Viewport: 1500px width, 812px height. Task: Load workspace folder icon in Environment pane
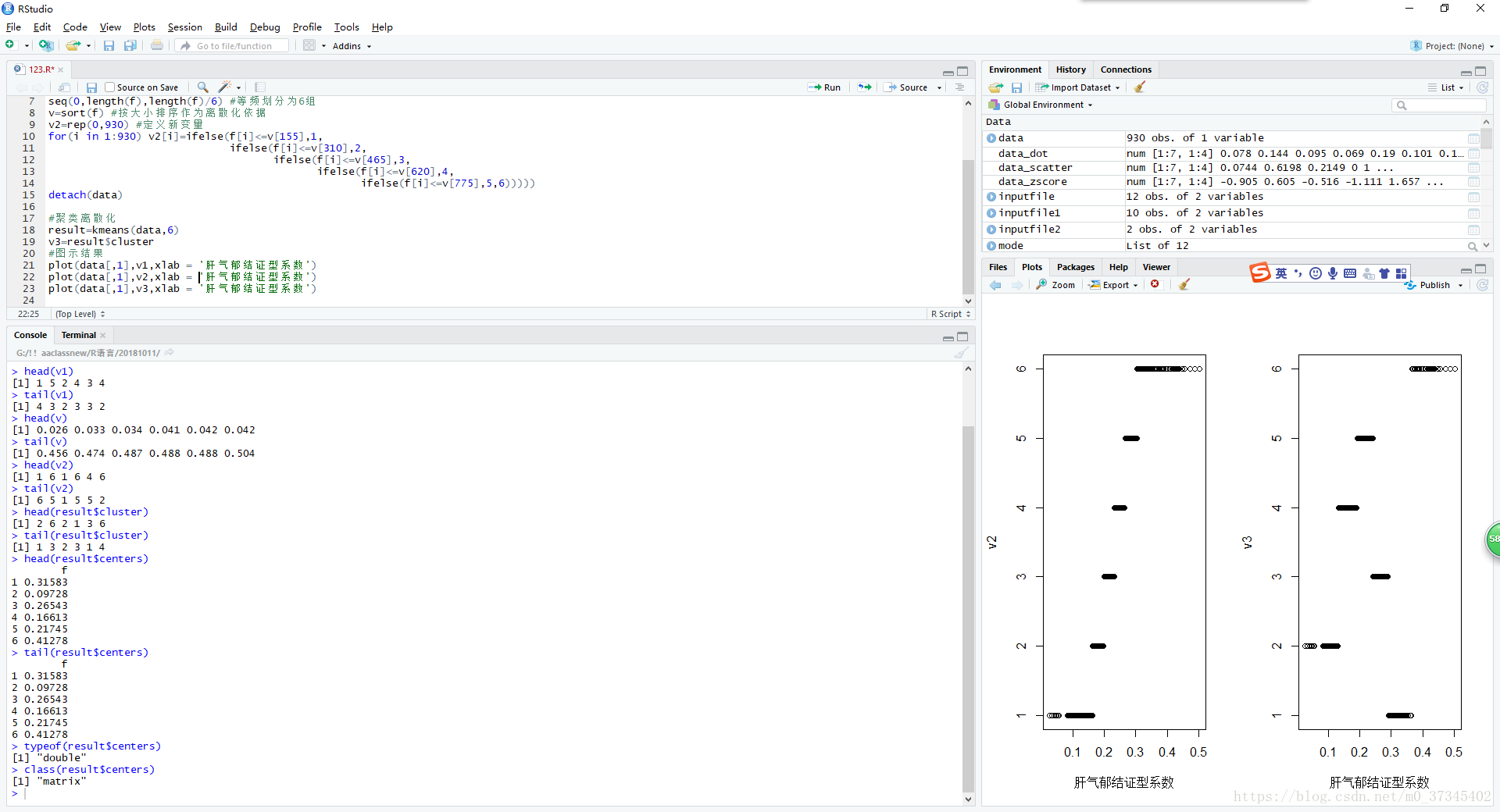click(996, 87)
